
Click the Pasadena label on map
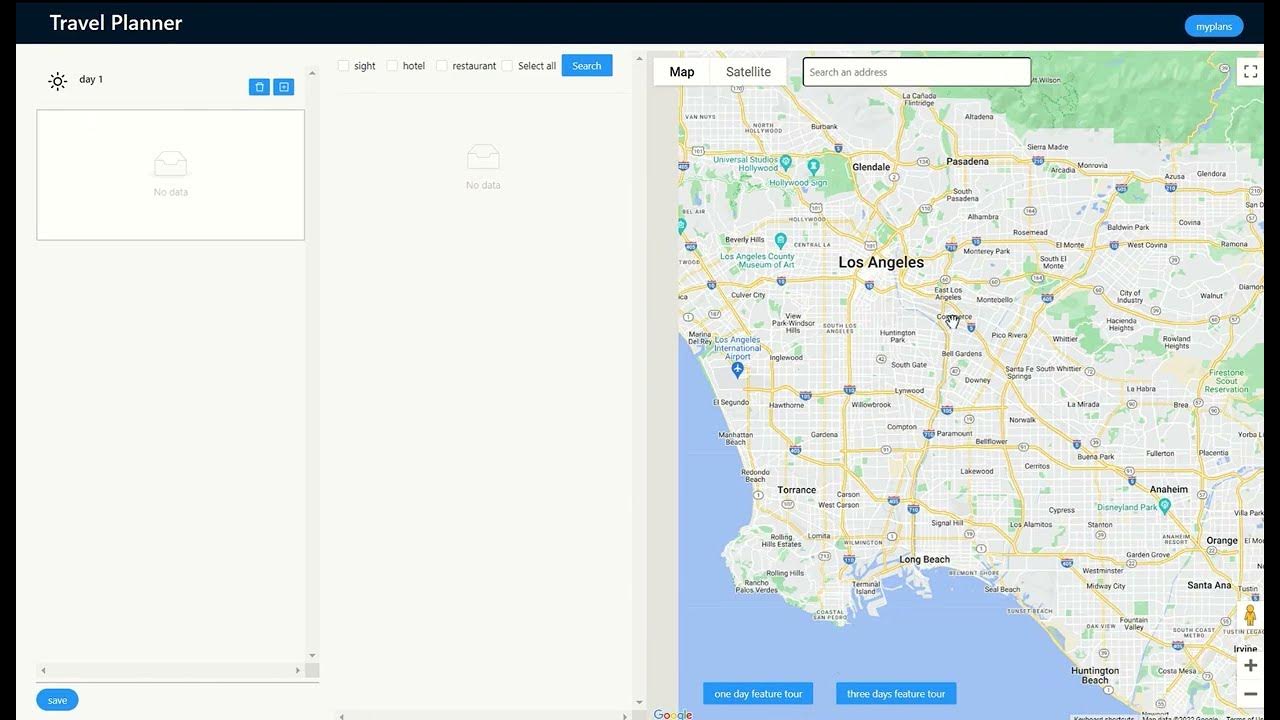click(967, 161)
